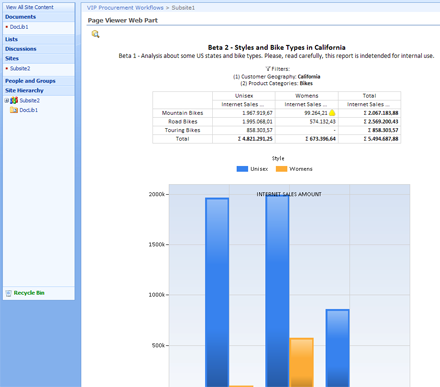Select DocLib1 label in the hierarchy tree

tap(29, 110)
